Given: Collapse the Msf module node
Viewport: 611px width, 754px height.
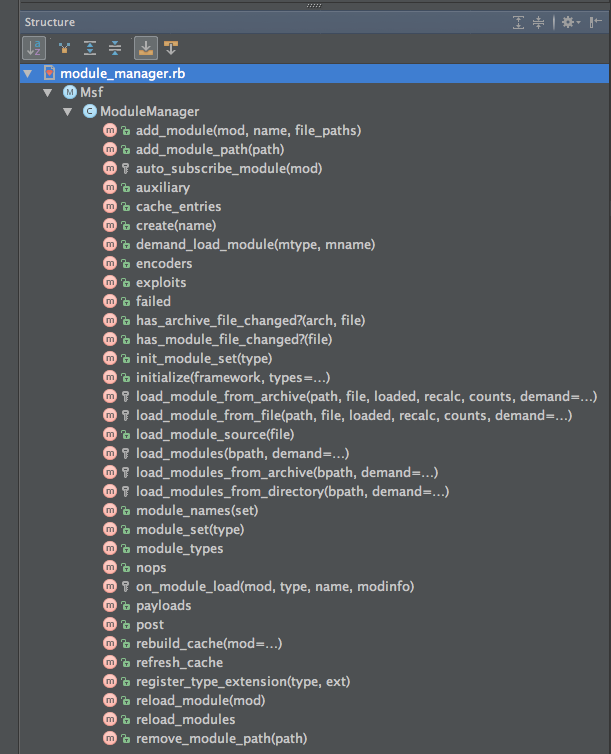Looking at the screenshot, I should click(x=48, y=92).
